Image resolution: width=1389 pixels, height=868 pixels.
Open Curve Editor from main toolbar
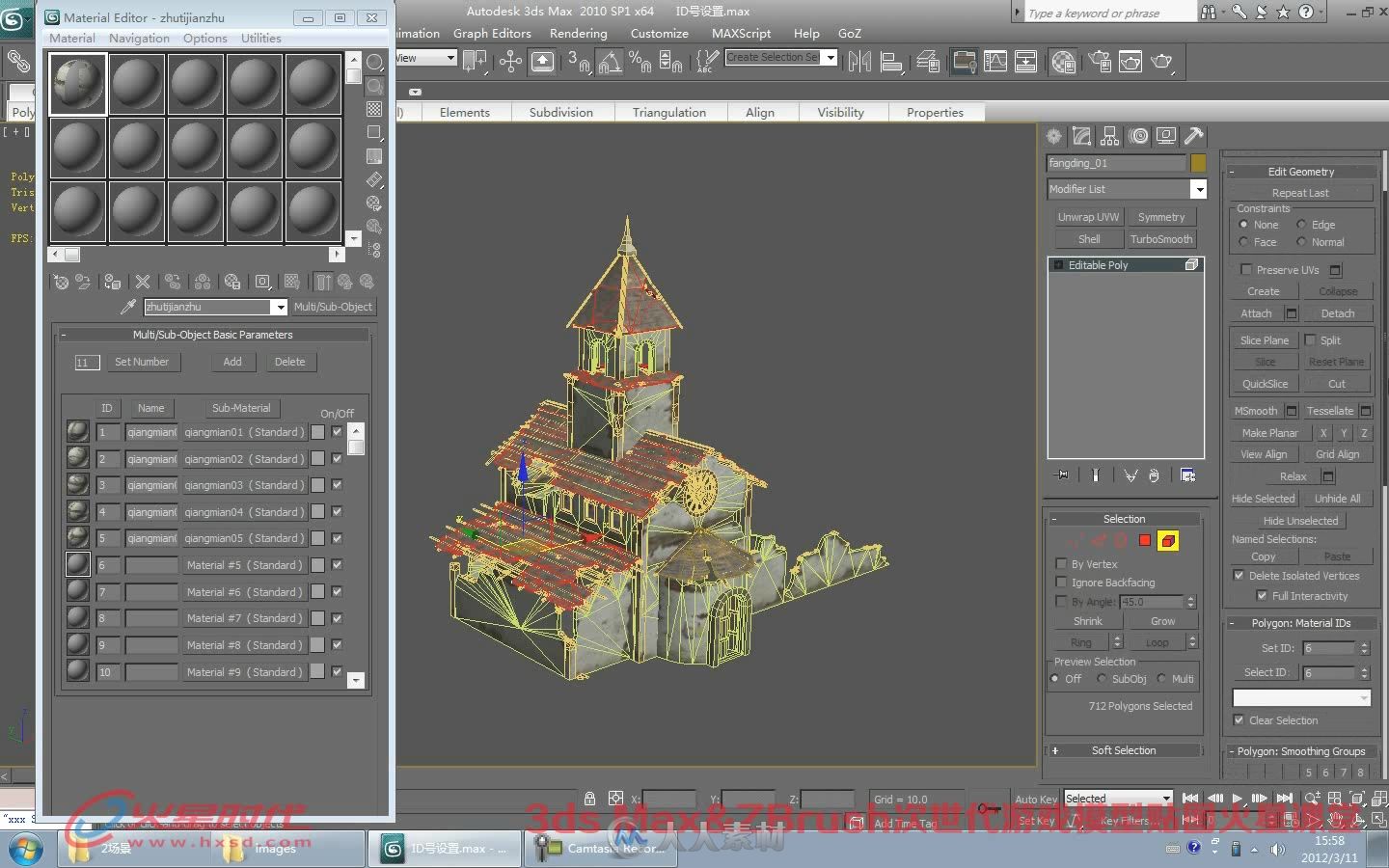tap(995, 62)
